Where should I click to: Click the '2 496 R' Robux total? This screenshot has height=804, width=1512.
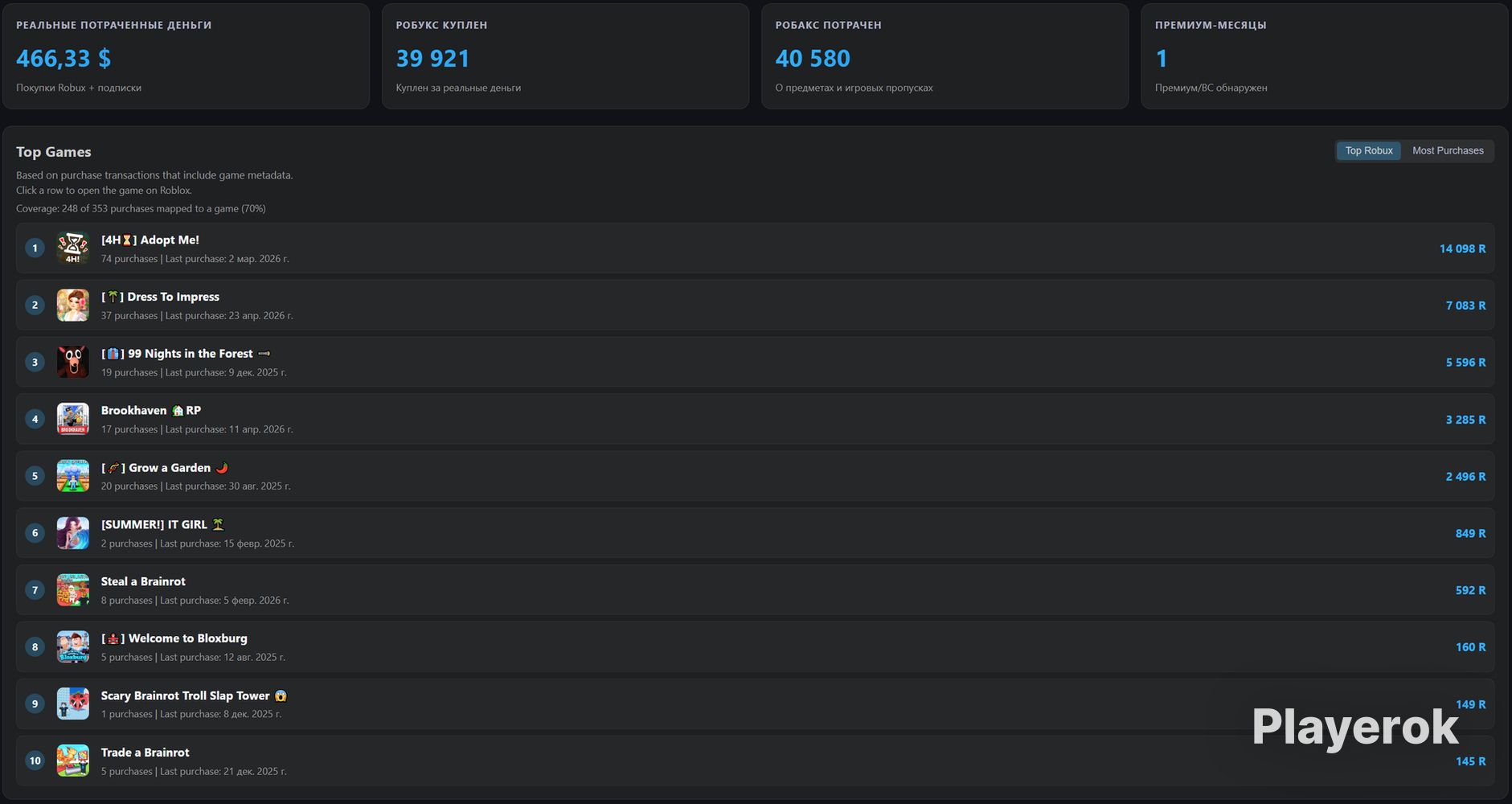pyautogui.click(x=1465, y=477)
